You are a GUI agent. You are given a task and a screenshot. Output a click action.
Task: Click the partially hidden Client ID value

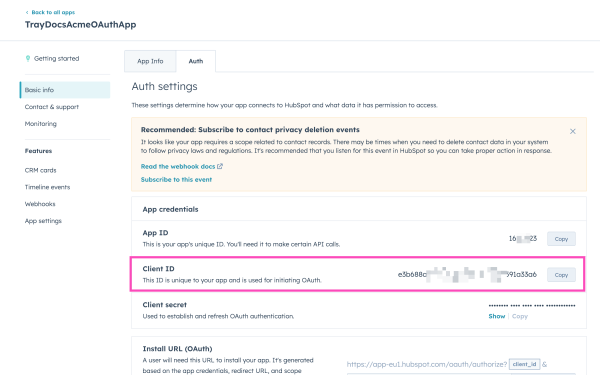[x=467, y=274]
